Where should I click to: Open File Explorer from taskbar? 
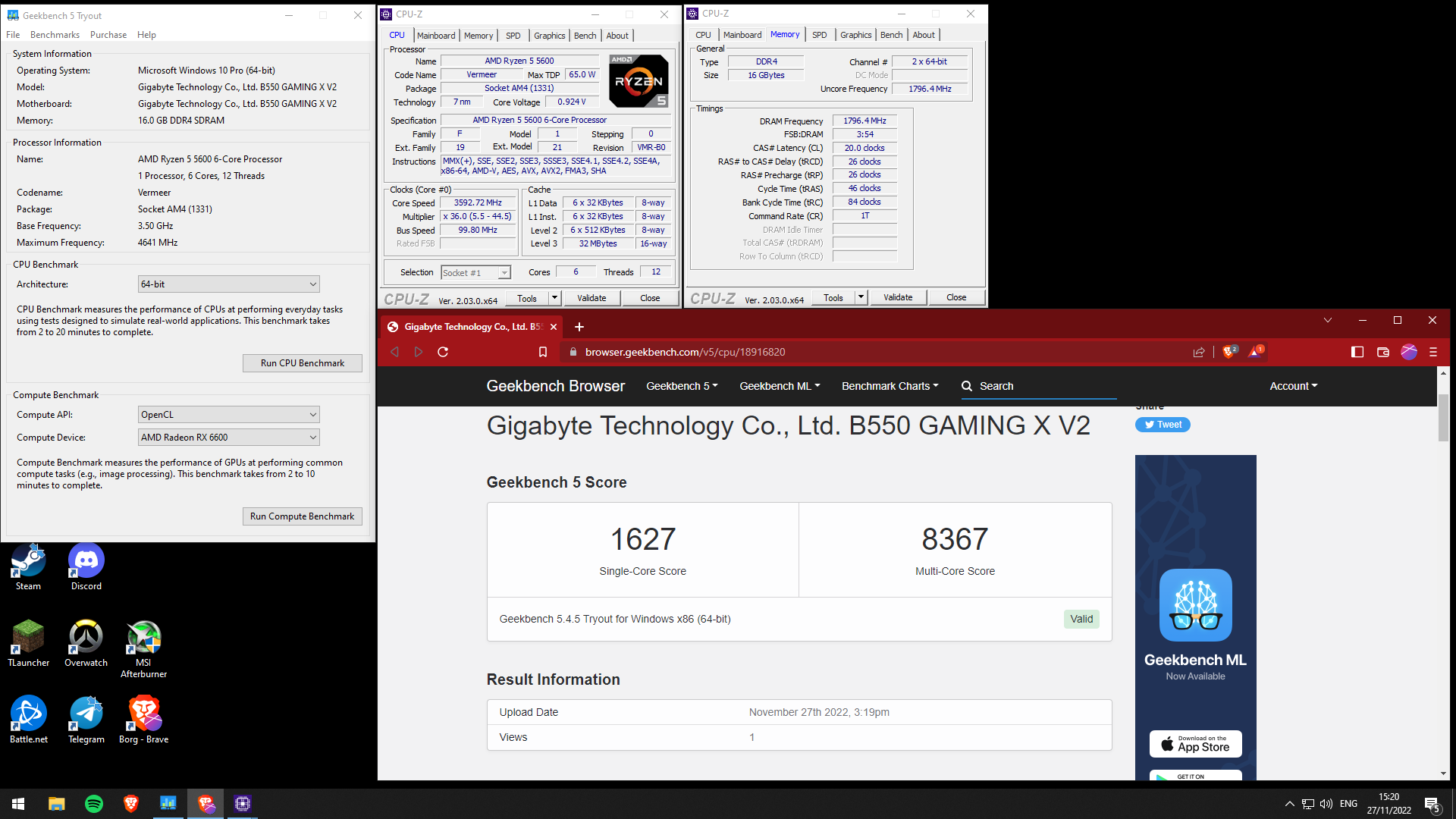click(x=57, y=804)
